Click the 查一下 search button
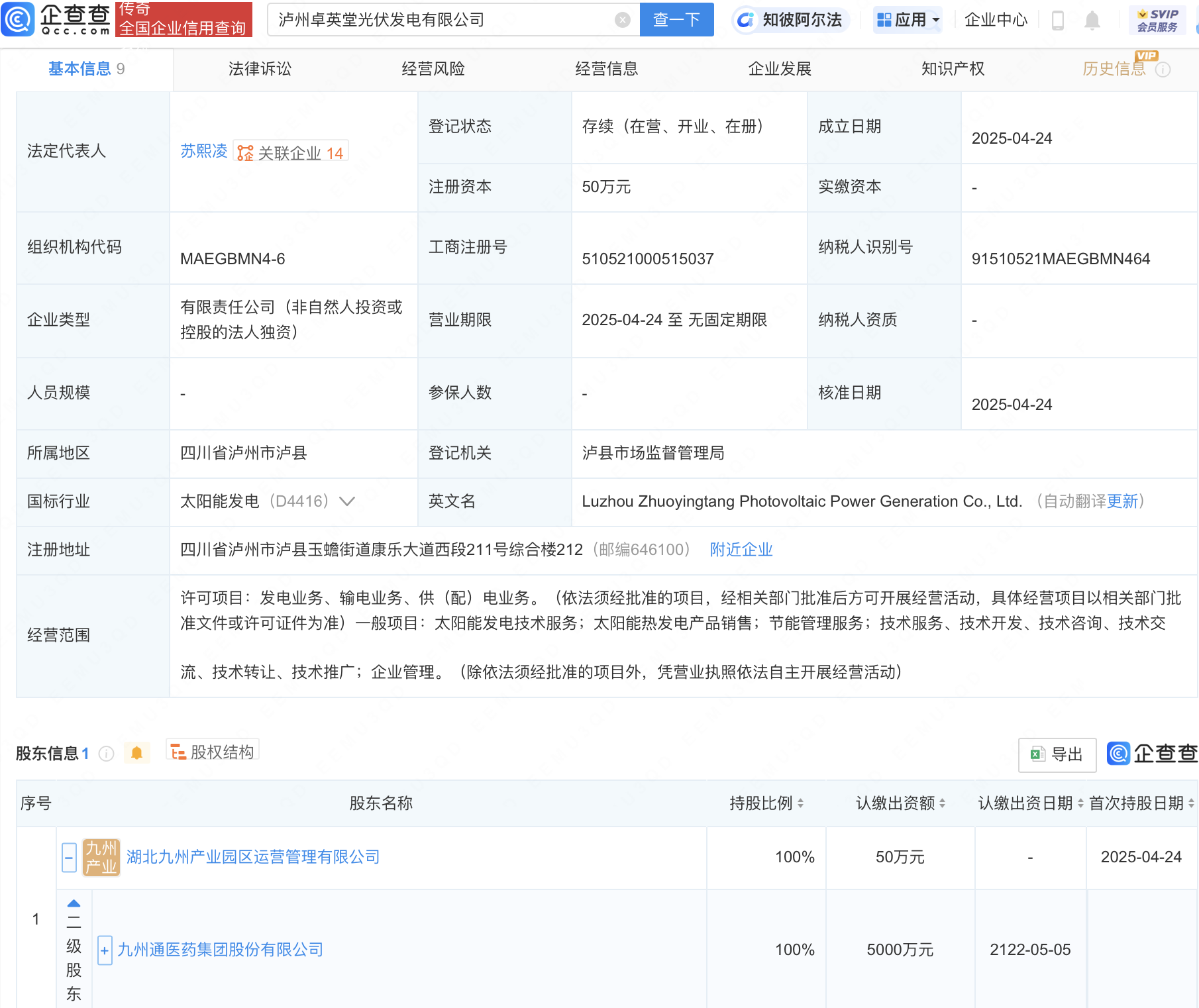Image resolution: width=1199 pixels, height=1008 pixels. [x=676, y=20]
